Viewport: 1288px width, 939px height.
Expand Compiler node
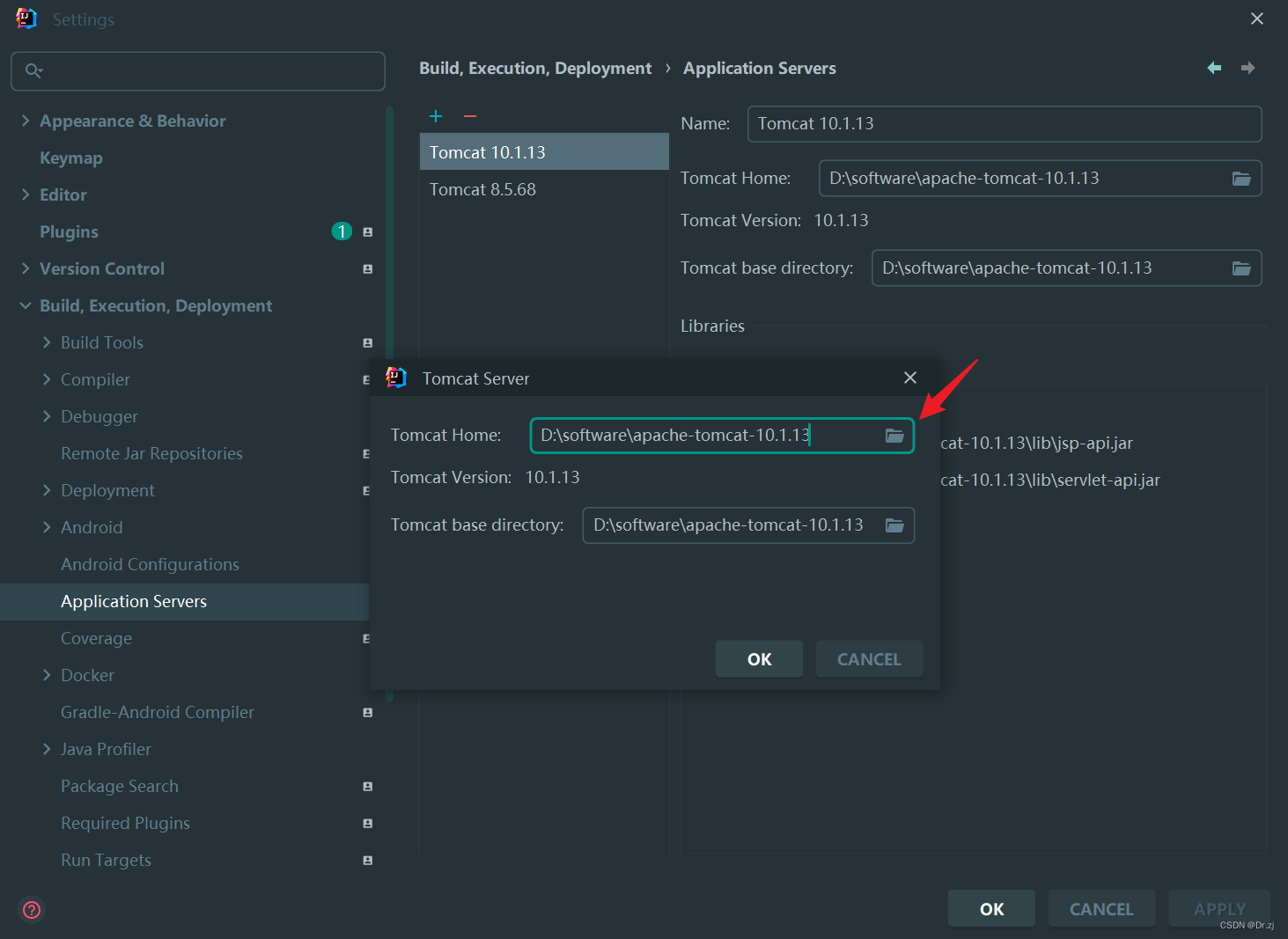point(47,379)
